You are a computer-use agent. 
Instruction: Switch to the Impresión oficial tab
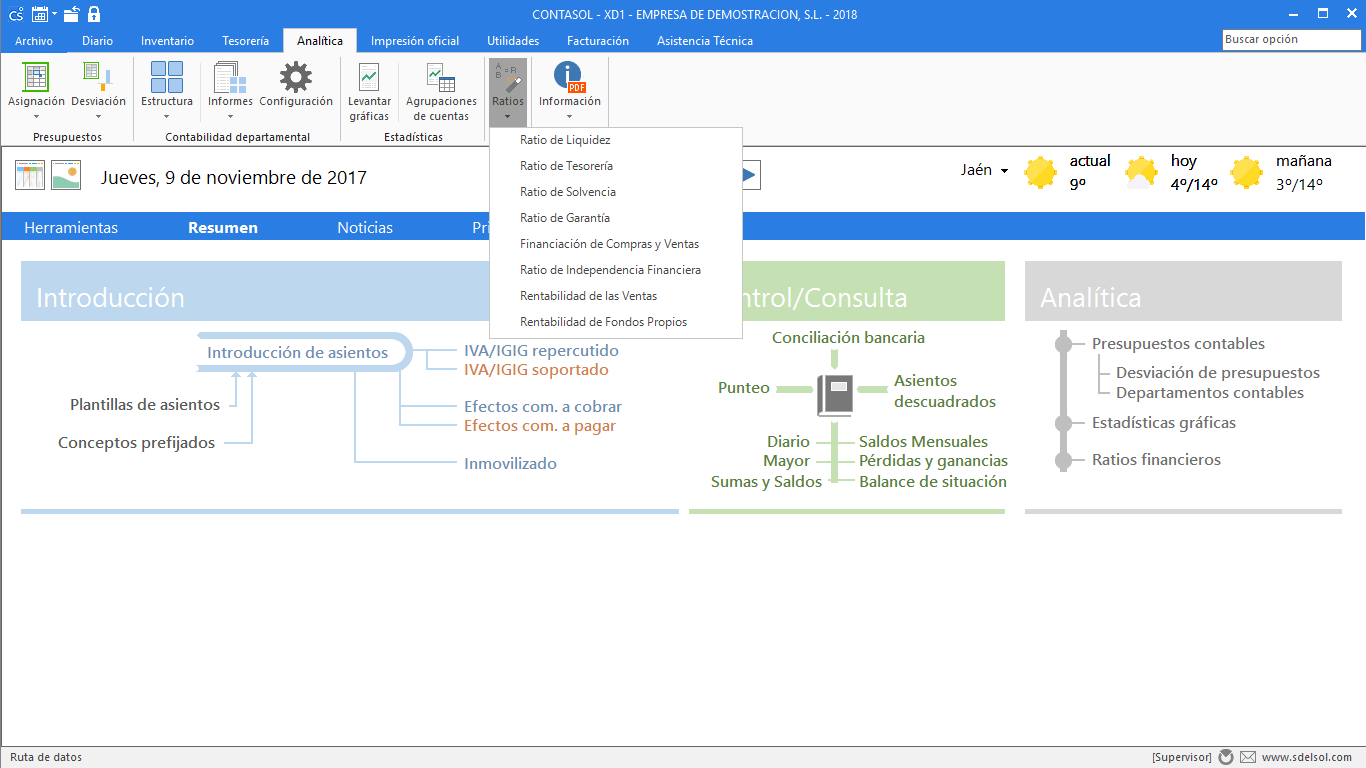coord(415,41)
